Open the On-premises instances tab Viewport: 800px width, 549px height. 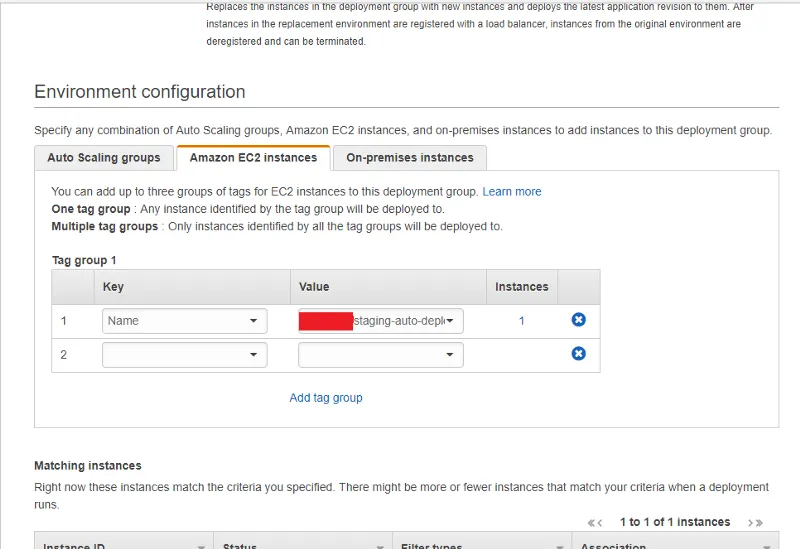pyautogui.click(x=410, y=158)
